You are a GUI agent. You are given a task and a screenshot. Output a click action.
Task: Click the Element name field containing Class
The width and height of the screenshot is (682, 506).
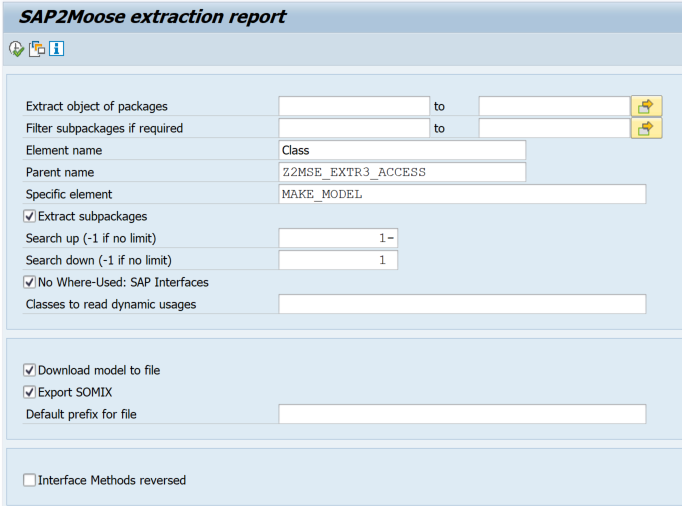tap(402, 150)
